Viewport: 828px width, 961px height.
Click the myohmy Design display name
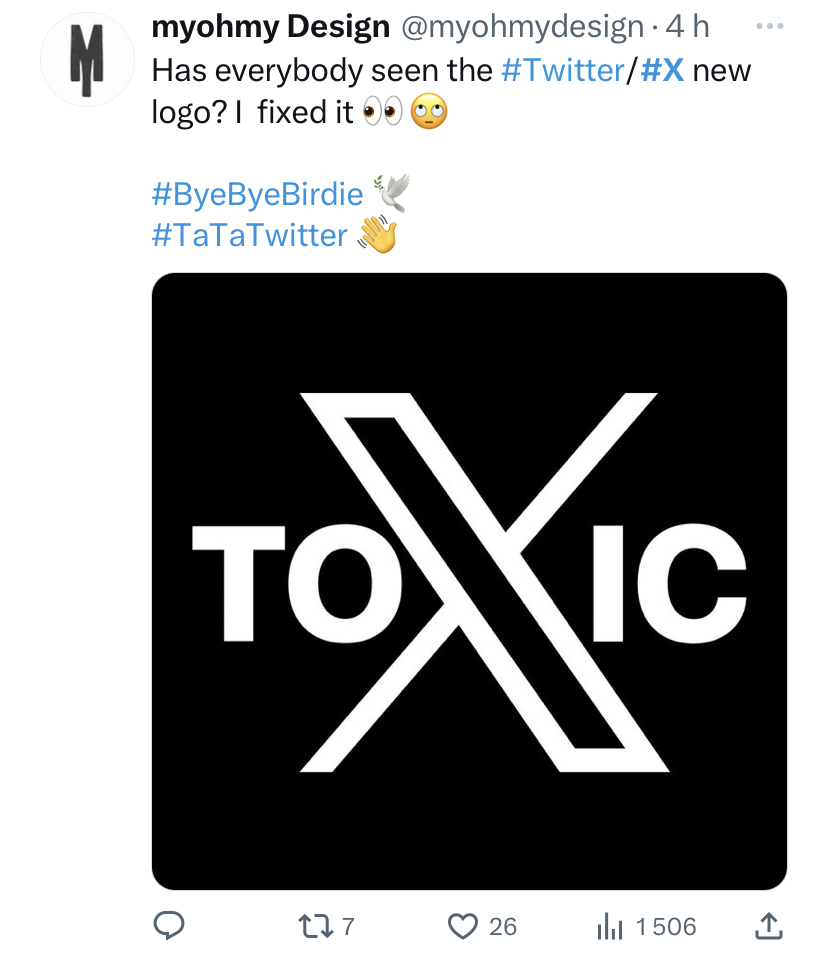pyautogui.click(x=270, y=28)
